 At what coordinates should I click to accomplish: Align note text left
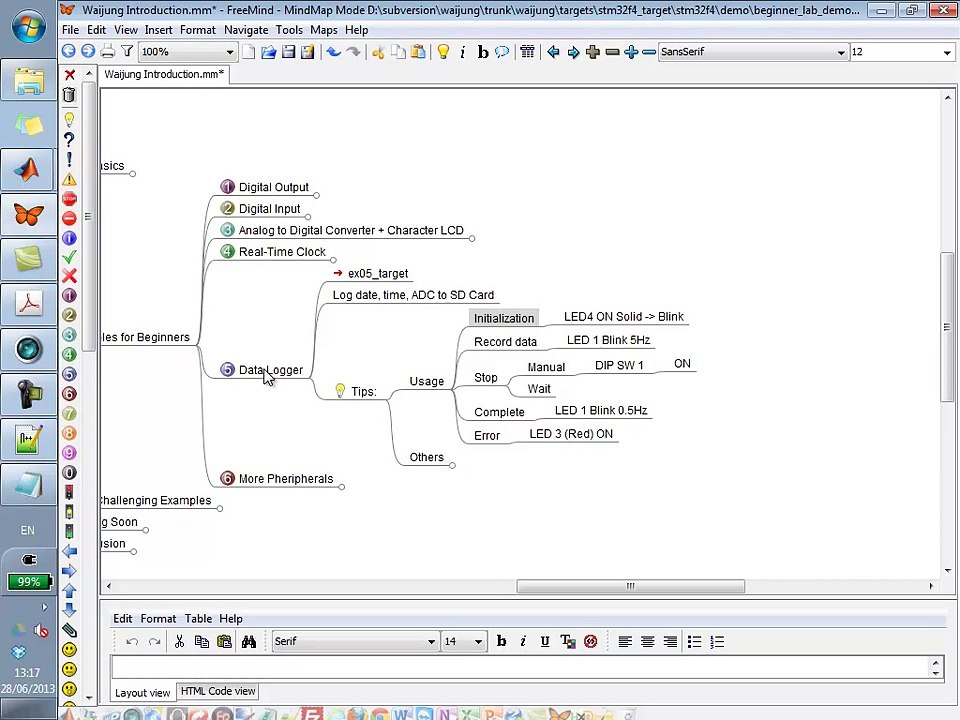pyautogui.click(x=625, y=641)
